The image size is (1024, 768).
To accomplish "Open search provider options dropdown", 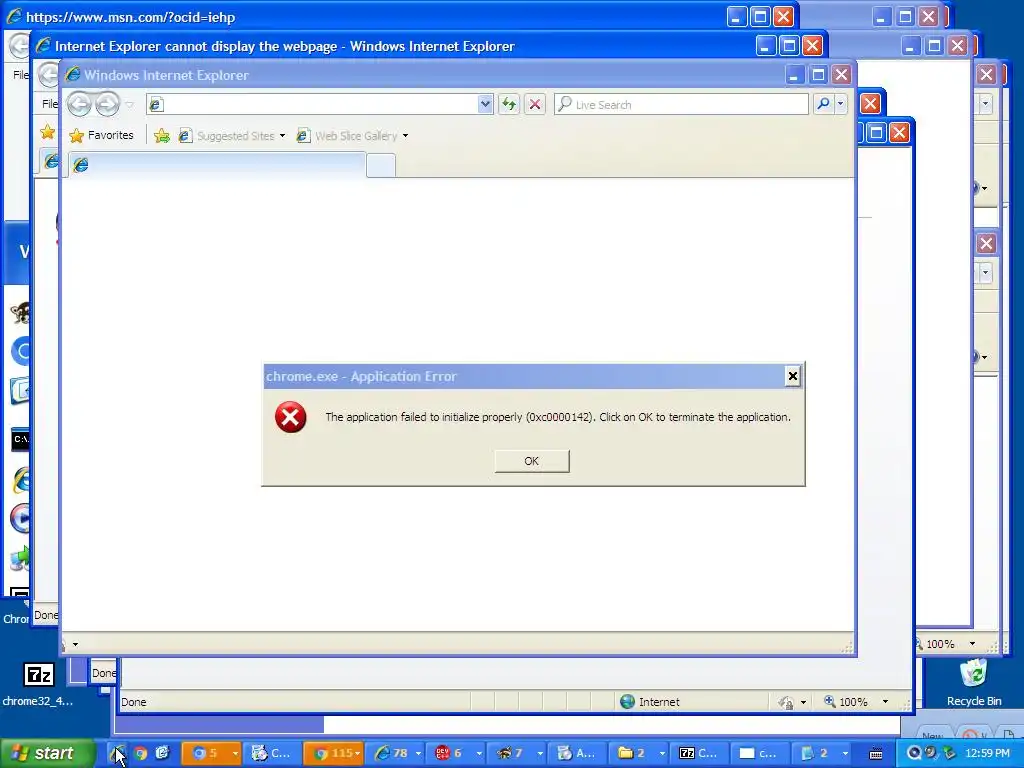I will (x=840, y=104).
